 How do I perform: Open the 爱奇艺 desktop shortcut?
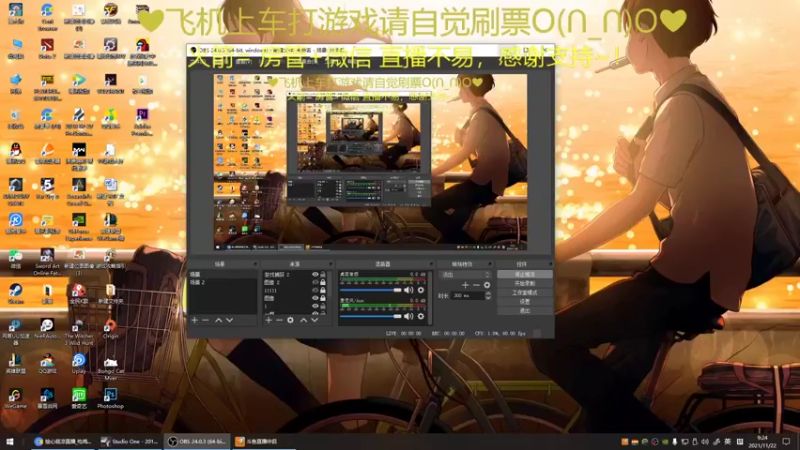tap(79, 398)
